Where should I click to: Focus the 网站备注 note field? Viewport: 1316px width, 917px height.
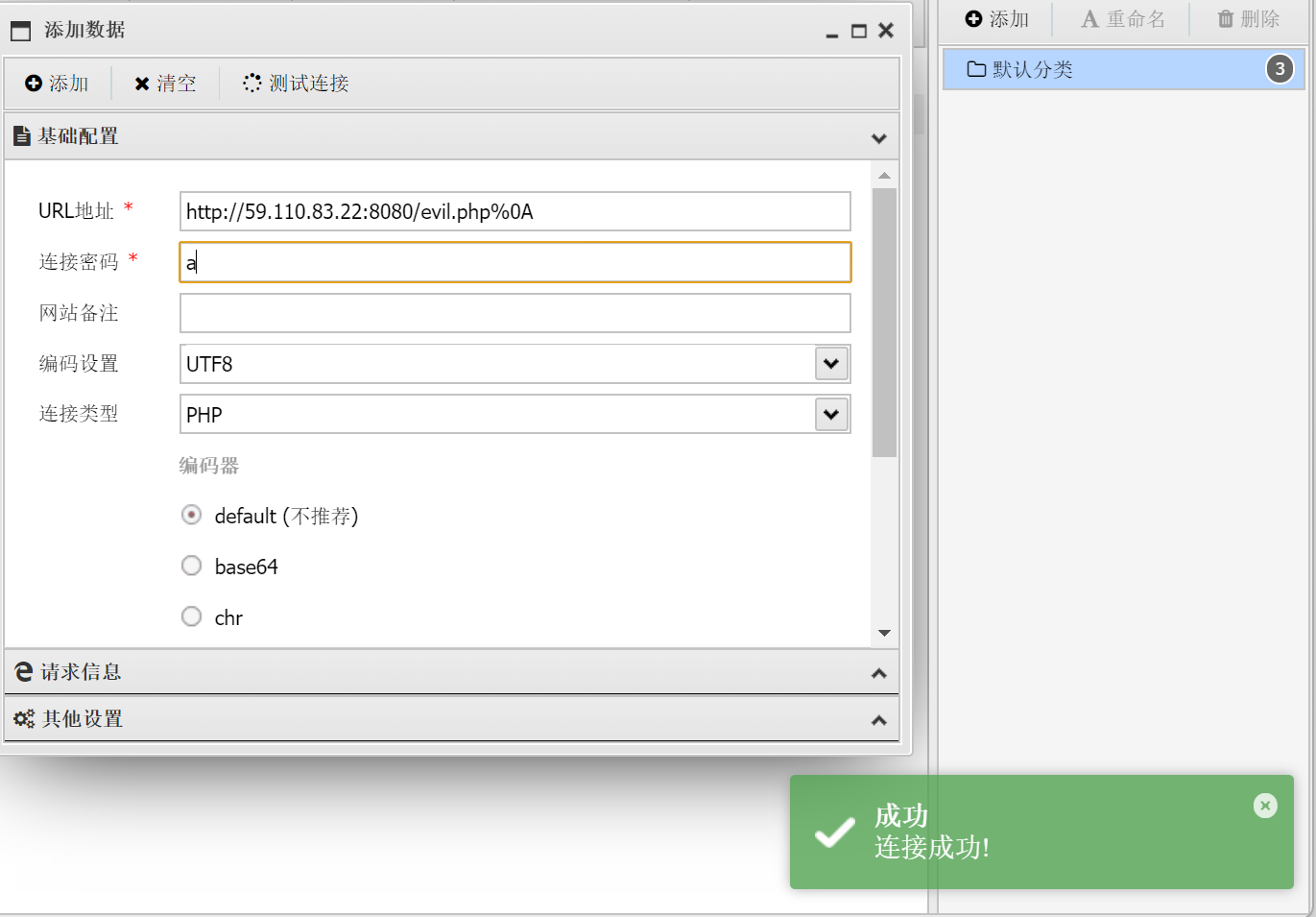514,313
